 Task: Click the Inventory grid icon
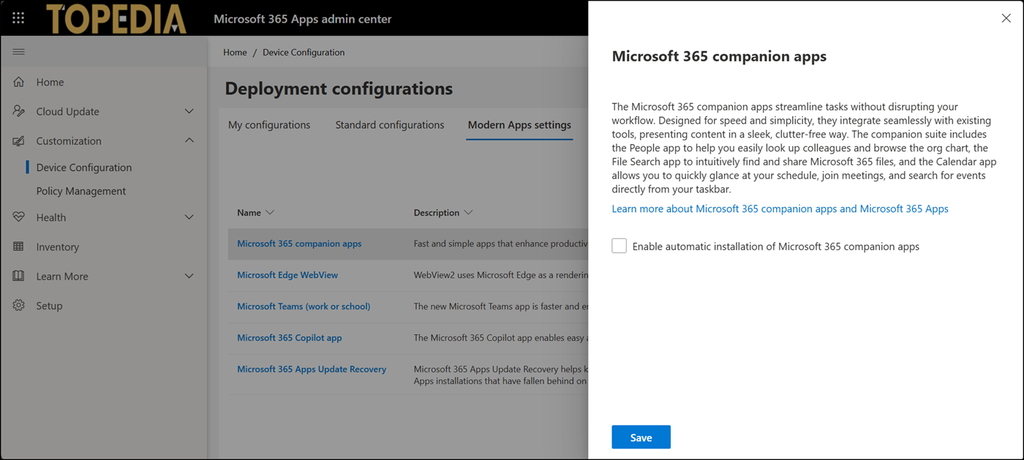click(18, 247)
